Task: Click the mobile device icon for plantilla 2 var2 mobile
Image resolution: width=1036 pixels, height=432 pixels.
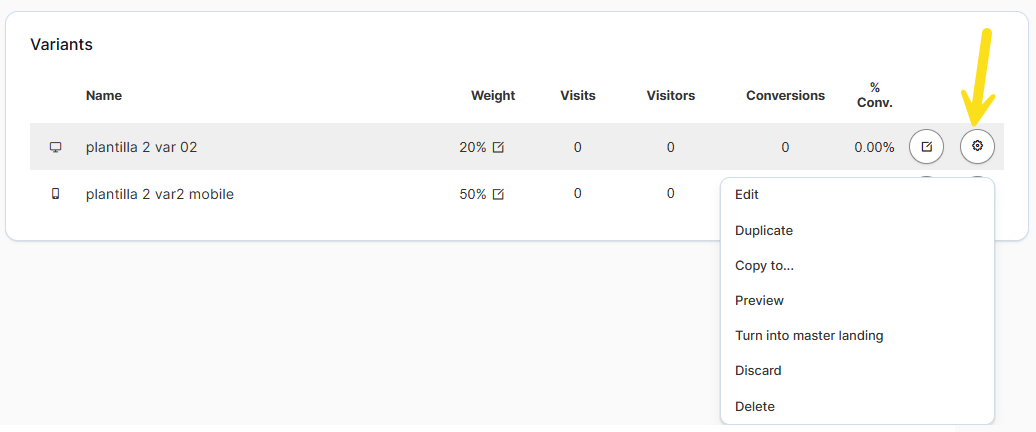Action: 56,194
